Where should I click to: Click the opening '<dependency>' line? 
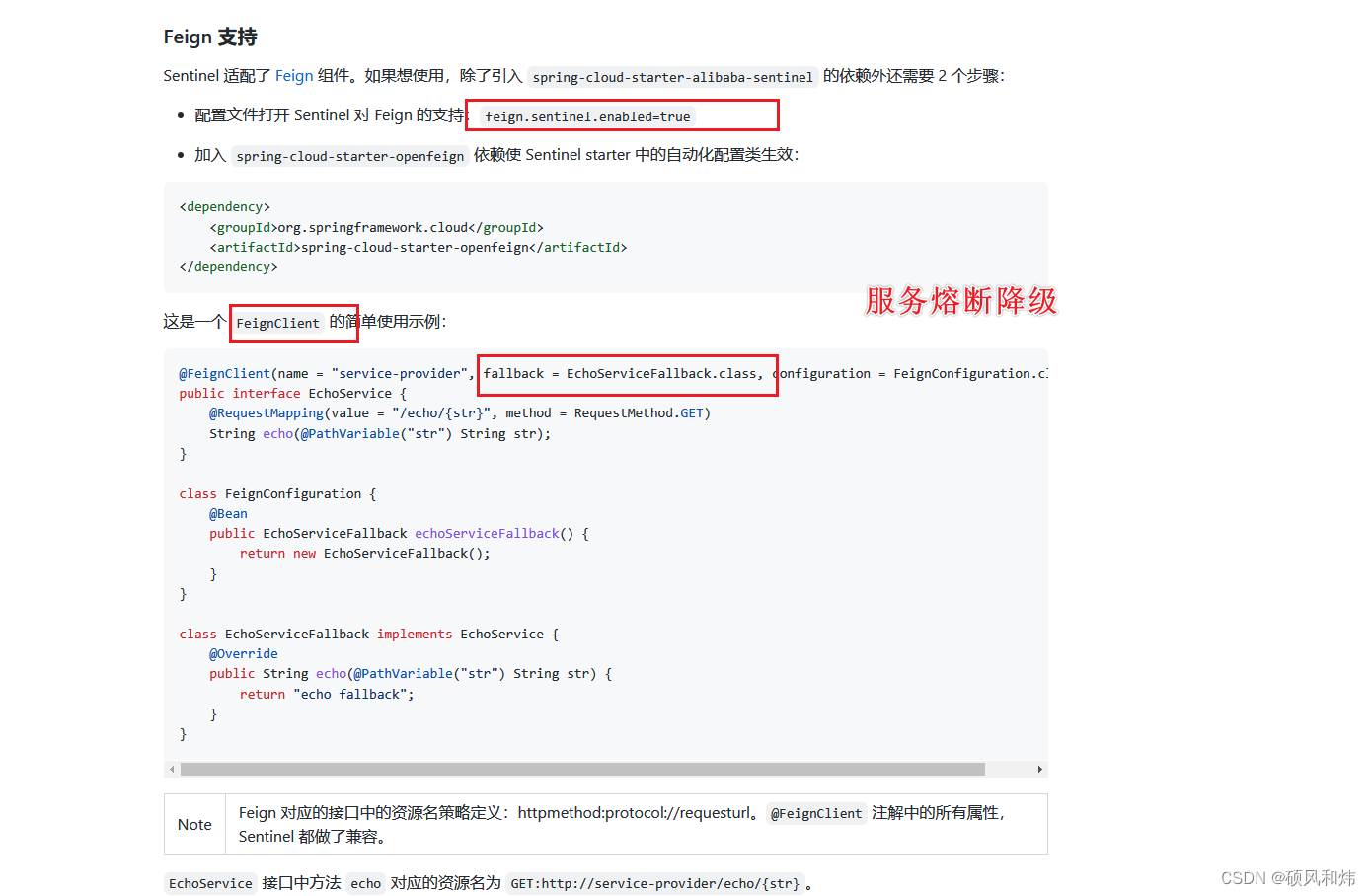(225, 207)
